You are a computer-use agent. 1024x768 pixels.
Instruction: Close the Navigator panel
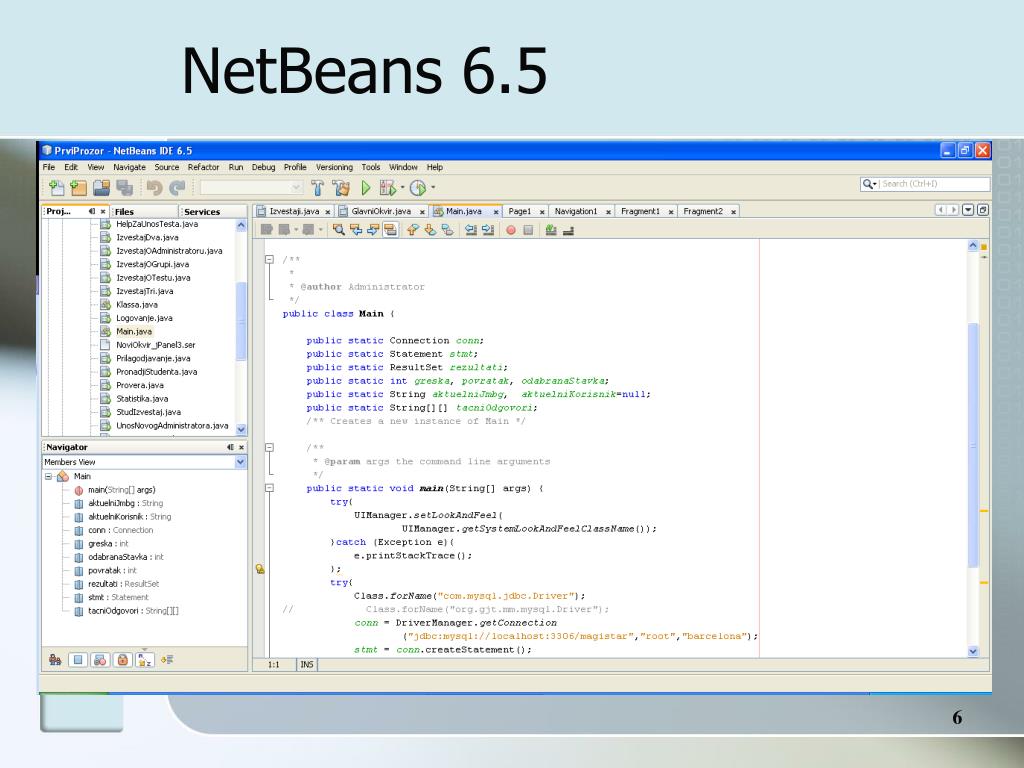242,447
